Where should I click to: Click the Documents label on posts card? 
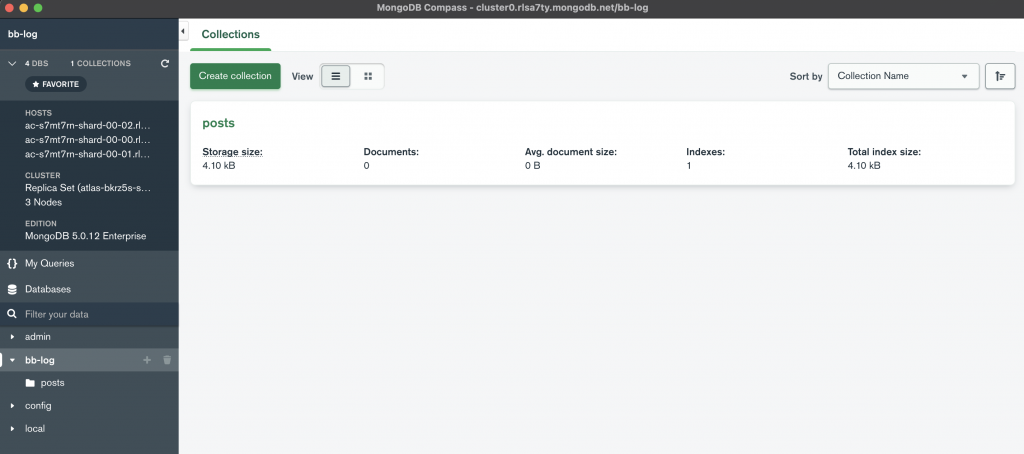tap(391, 152)
